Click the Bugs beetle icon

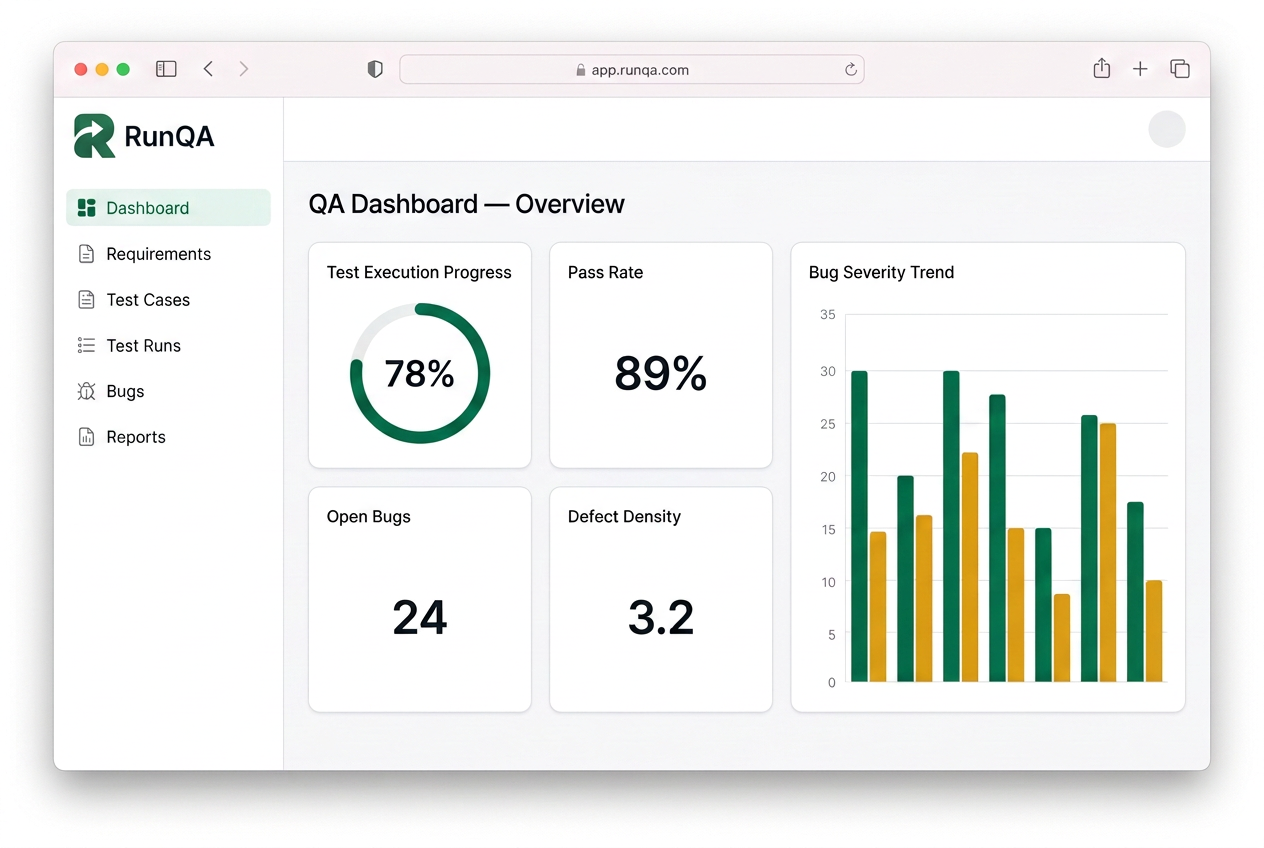(x=87, y=391)
